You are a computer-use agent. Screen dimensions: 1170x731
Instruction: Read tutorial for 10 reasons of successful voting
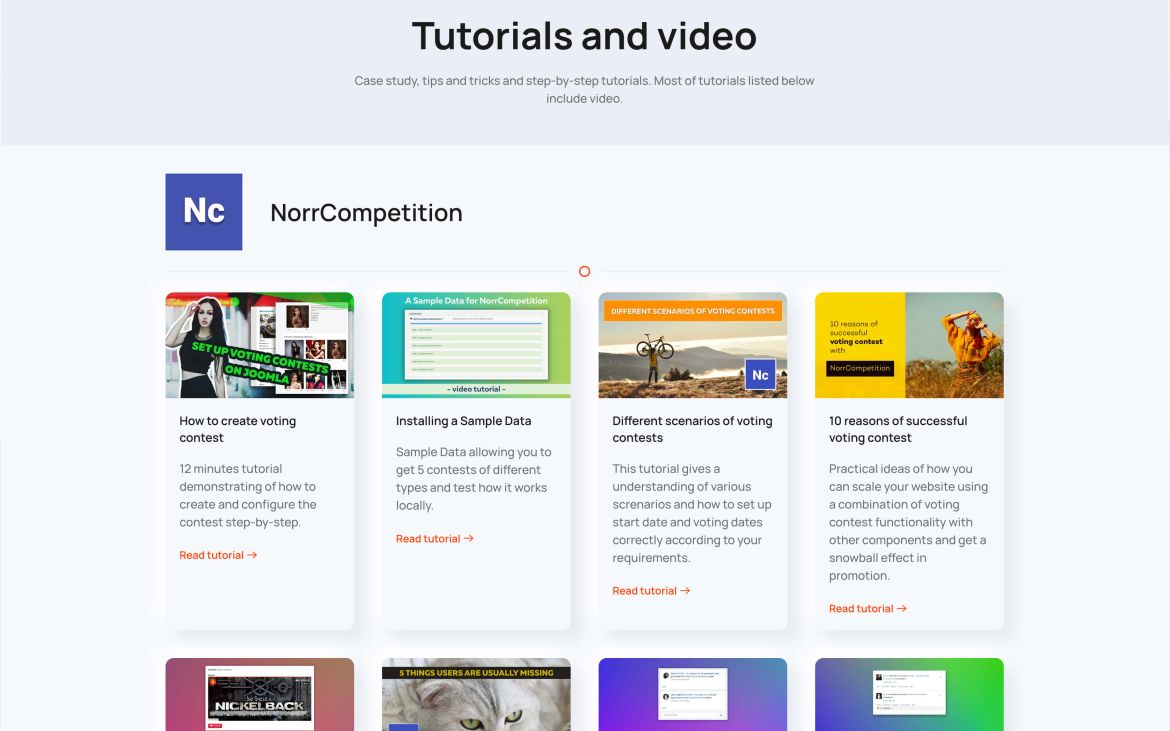click(867, 609)
